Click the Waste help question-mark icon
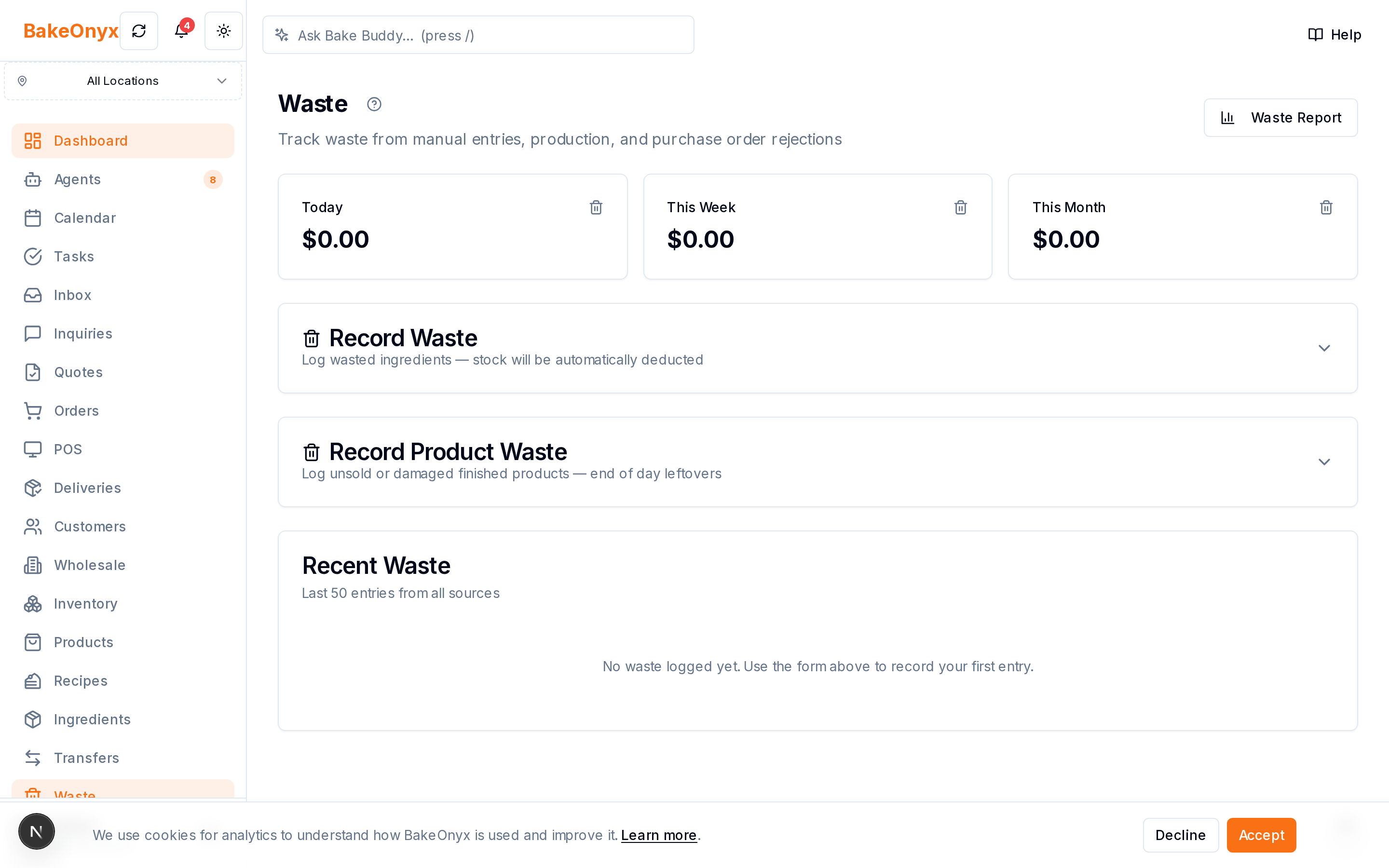Screen dimensions: 1389x868 (x=374, y=105)
